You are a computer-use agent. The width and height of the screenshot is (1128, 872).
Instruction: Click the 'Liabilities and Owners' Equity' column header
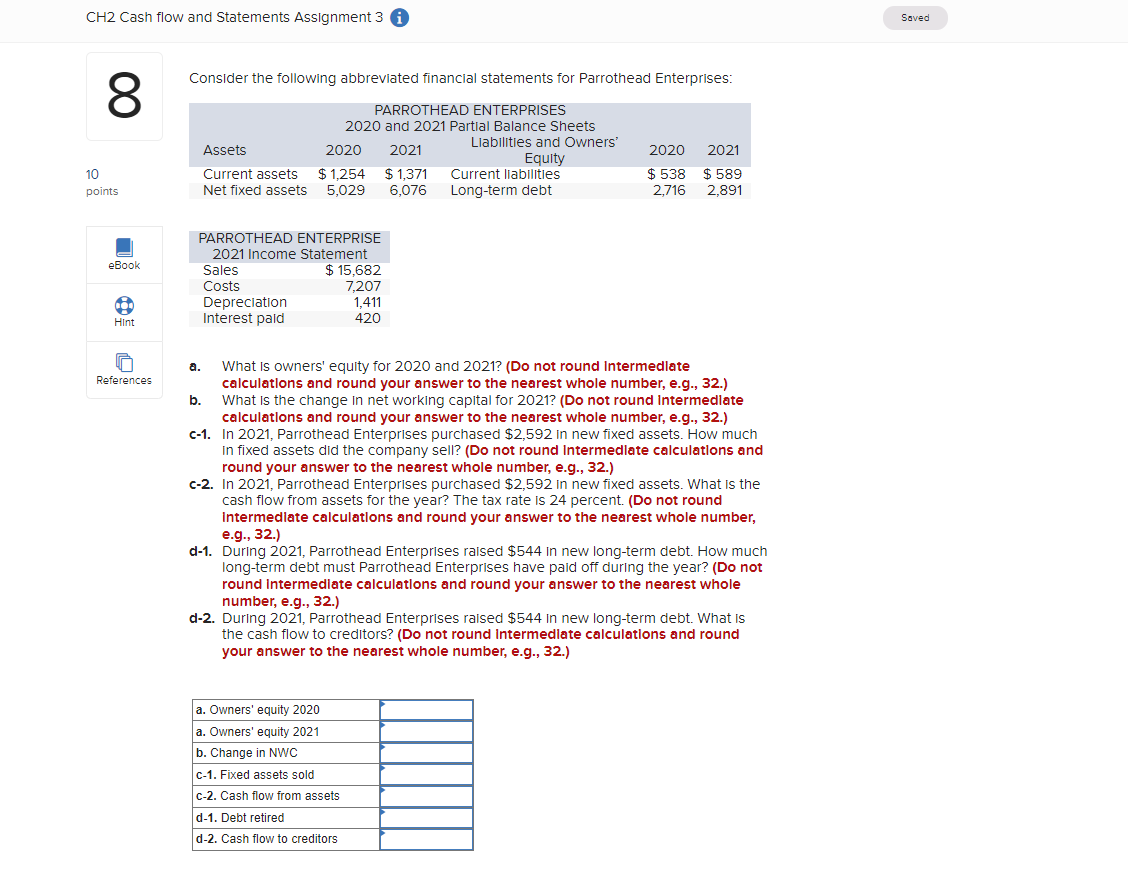coord(544,150)
